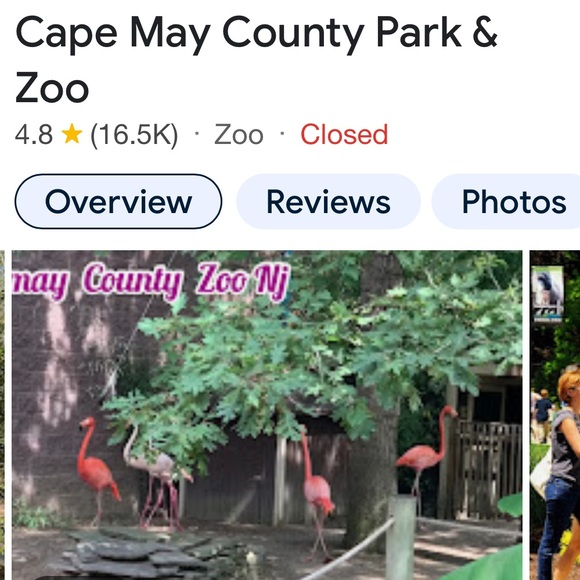This screenshot has width=580, height=580.
Task: Open the partial photo at the left edge
Action: (x=2, y=415)
